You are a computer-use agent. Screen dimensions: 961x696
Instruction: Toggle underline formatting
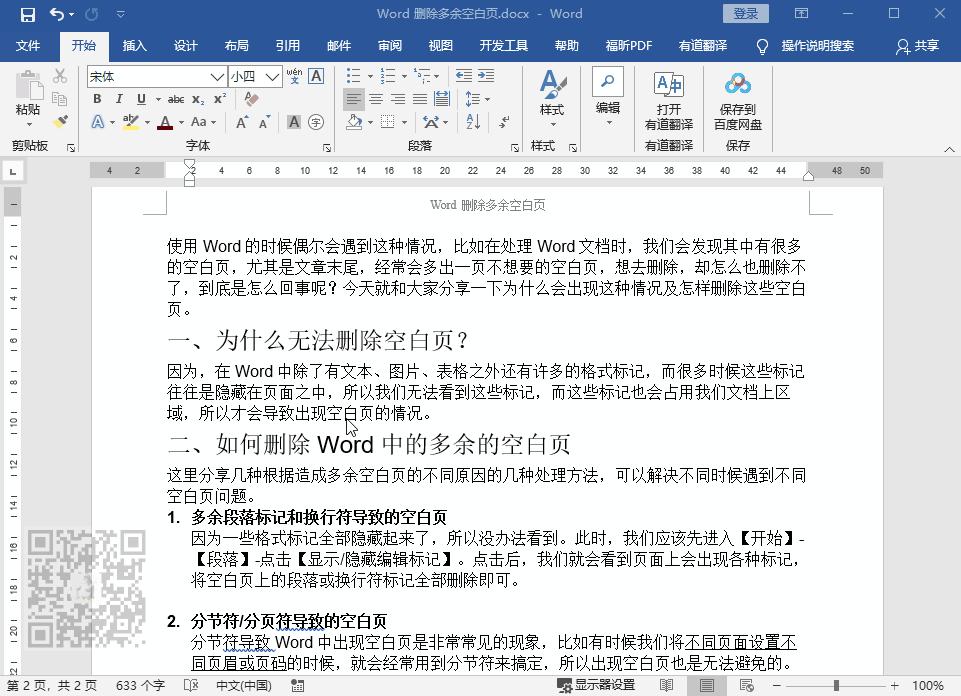(x=140, y=99)
